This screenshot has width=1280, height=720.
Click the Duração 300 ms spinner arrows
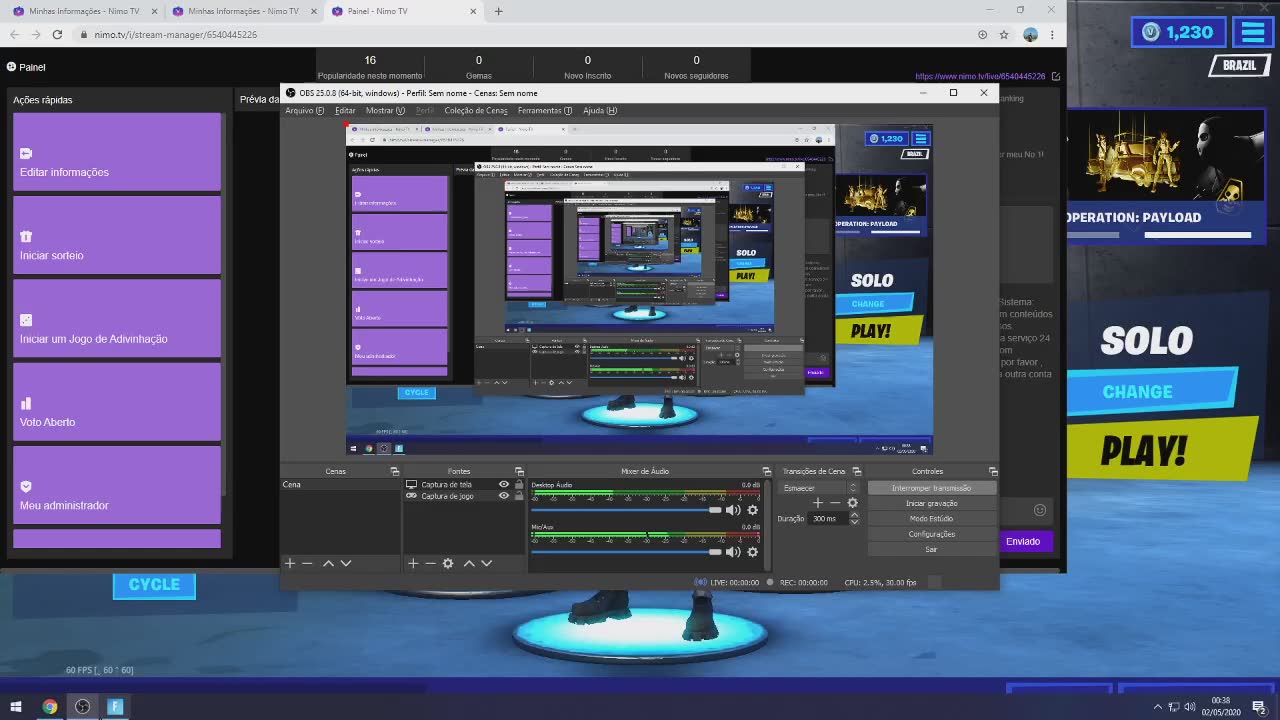pyautogui.click(x=853, y=519)
